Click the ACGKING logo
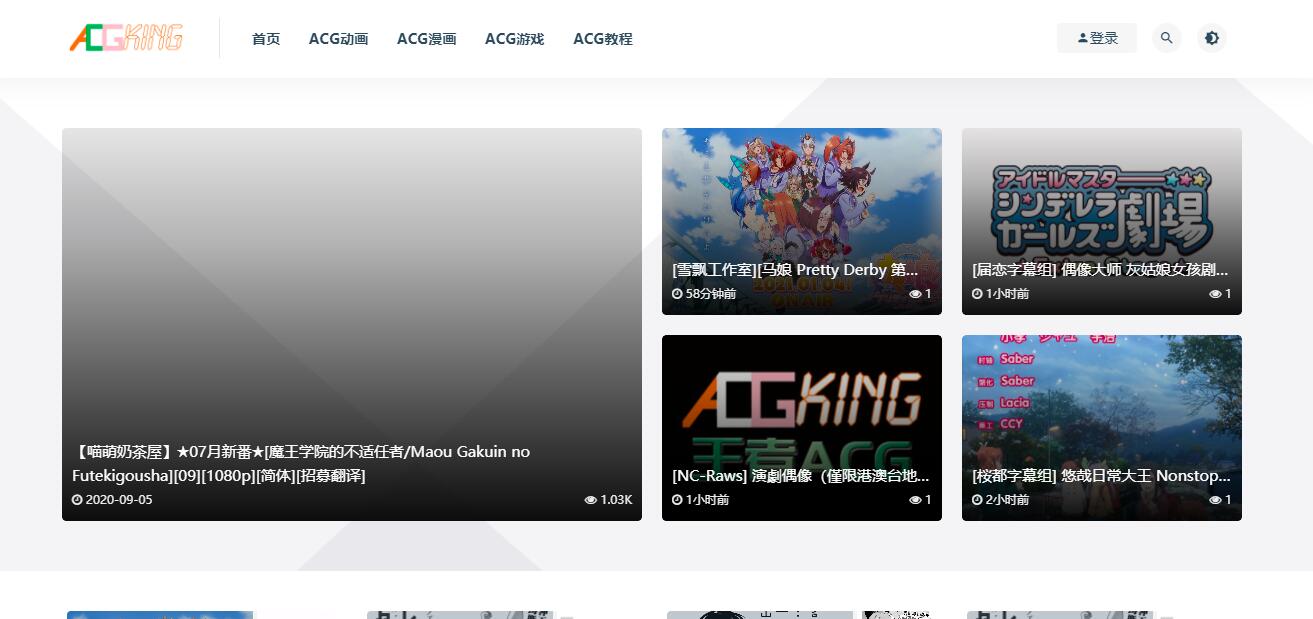This screenshot has width=1313, height=619. 126,38
